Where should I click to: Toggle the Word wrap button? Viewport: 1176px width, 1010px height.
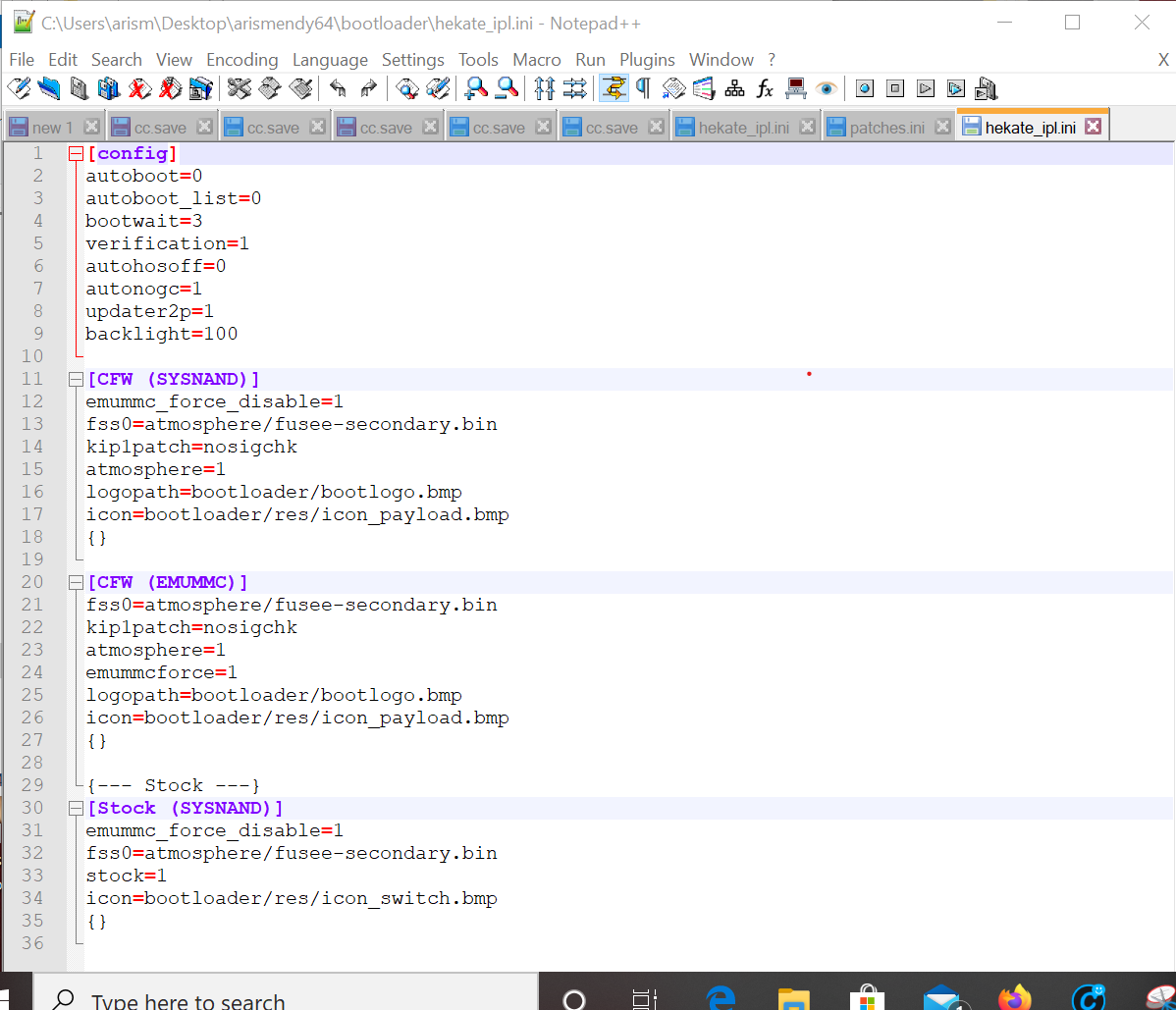point(614,89)
